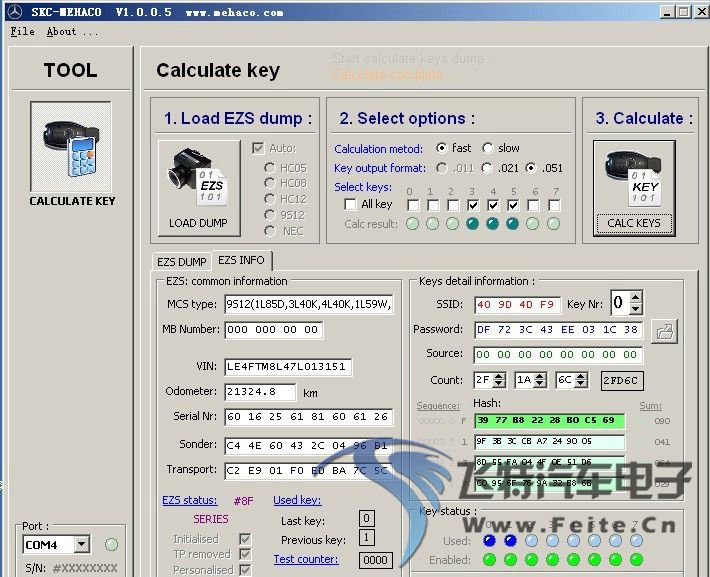Adjust the 2F count spinner
The height and width of the screenshot is (577, 710).
coord(499,380)
